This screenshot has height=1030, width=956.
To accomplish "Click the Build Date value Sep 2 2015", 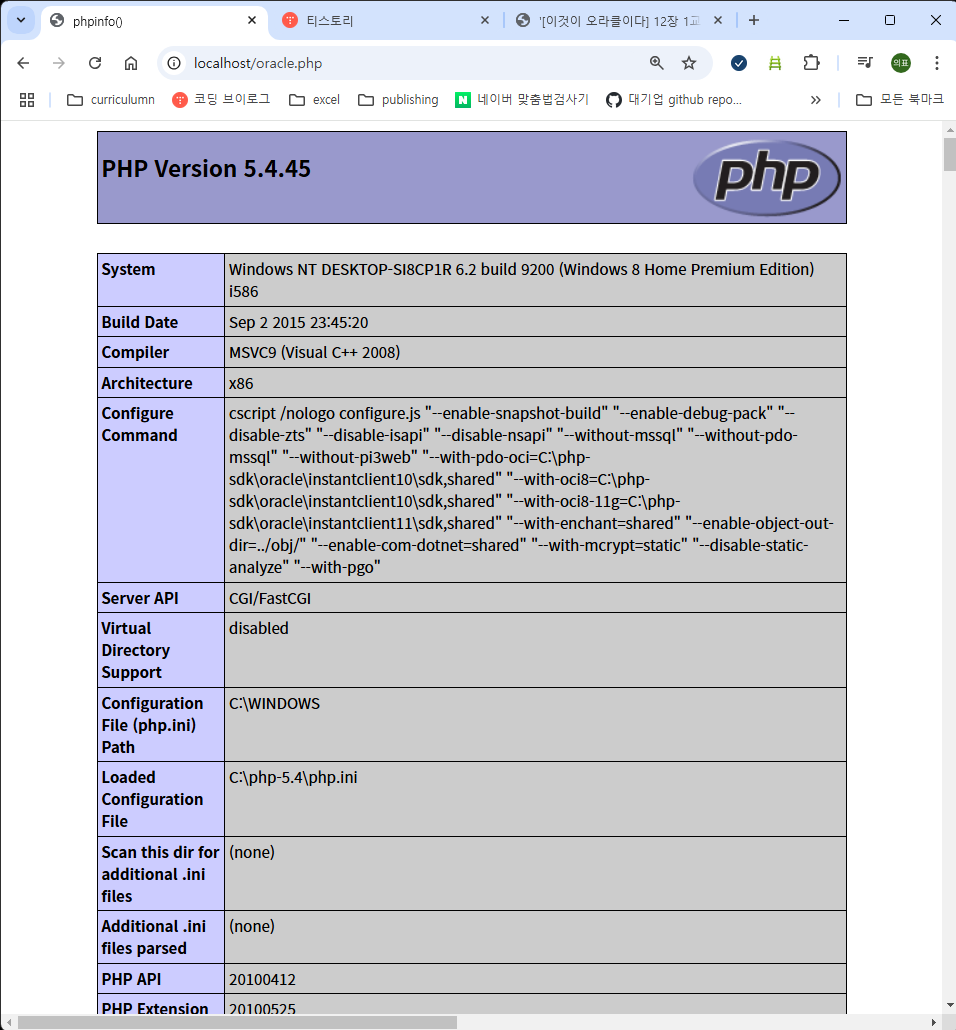I will pyautogui.click(x=298, y=323).
